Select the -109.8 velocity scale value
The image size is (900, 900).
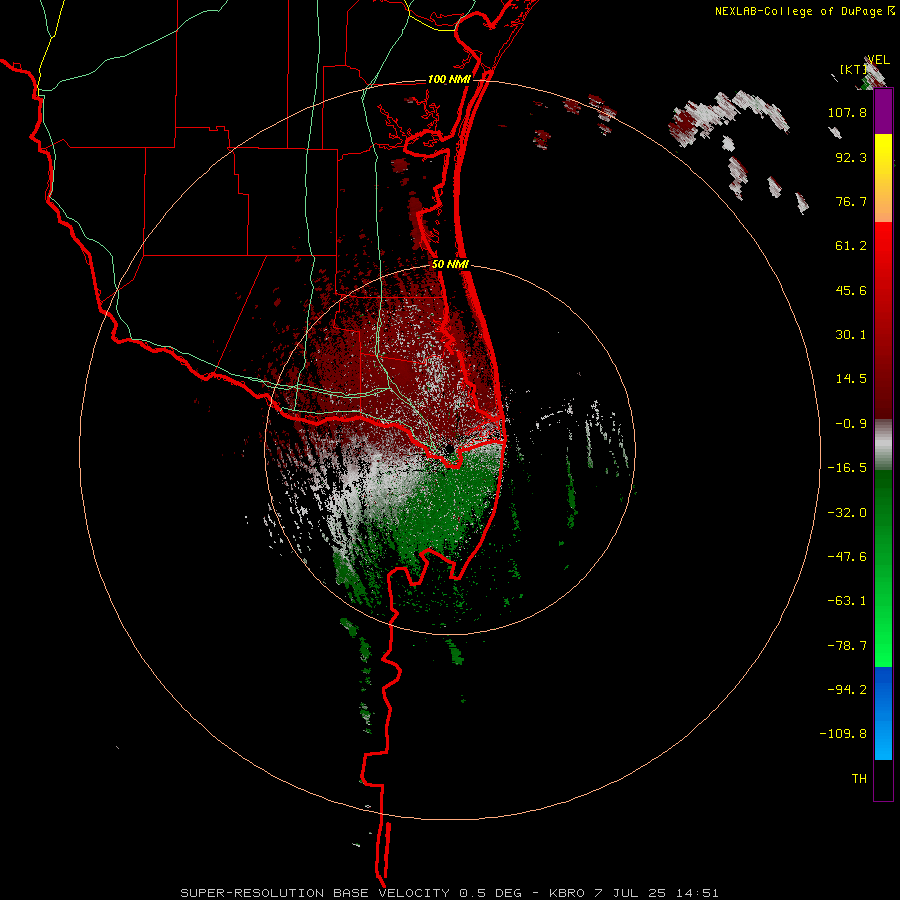pyautogui.click(x=843, y=734)
